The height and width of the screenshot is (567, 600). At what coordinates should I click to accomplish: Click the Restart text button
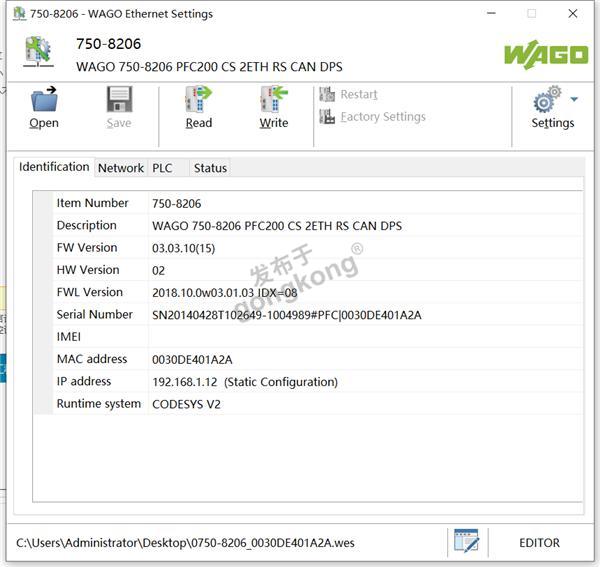(x=359, y=94)
